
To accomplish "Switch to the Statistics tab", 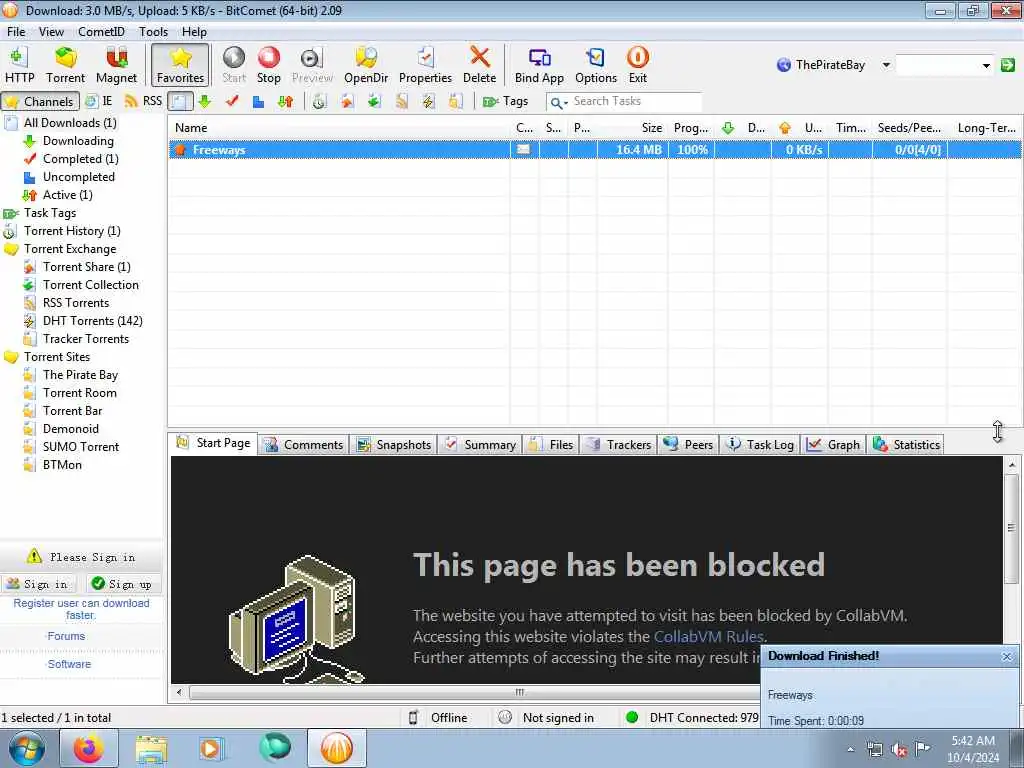I will click(x=906, y=445).
